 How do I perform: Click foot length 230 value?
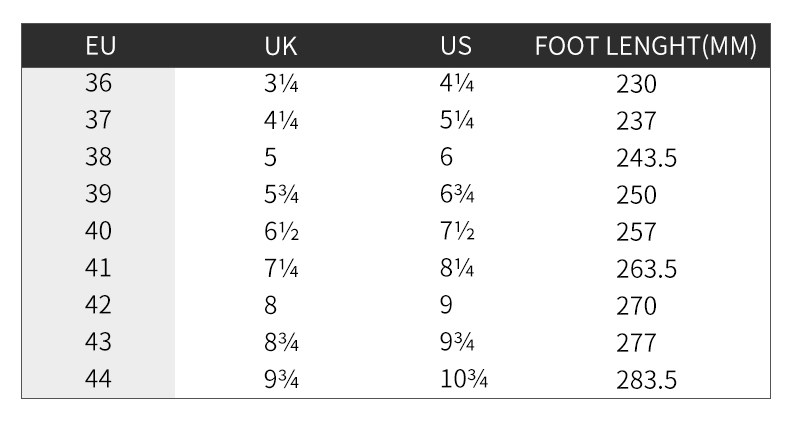(x=636, y=85)
